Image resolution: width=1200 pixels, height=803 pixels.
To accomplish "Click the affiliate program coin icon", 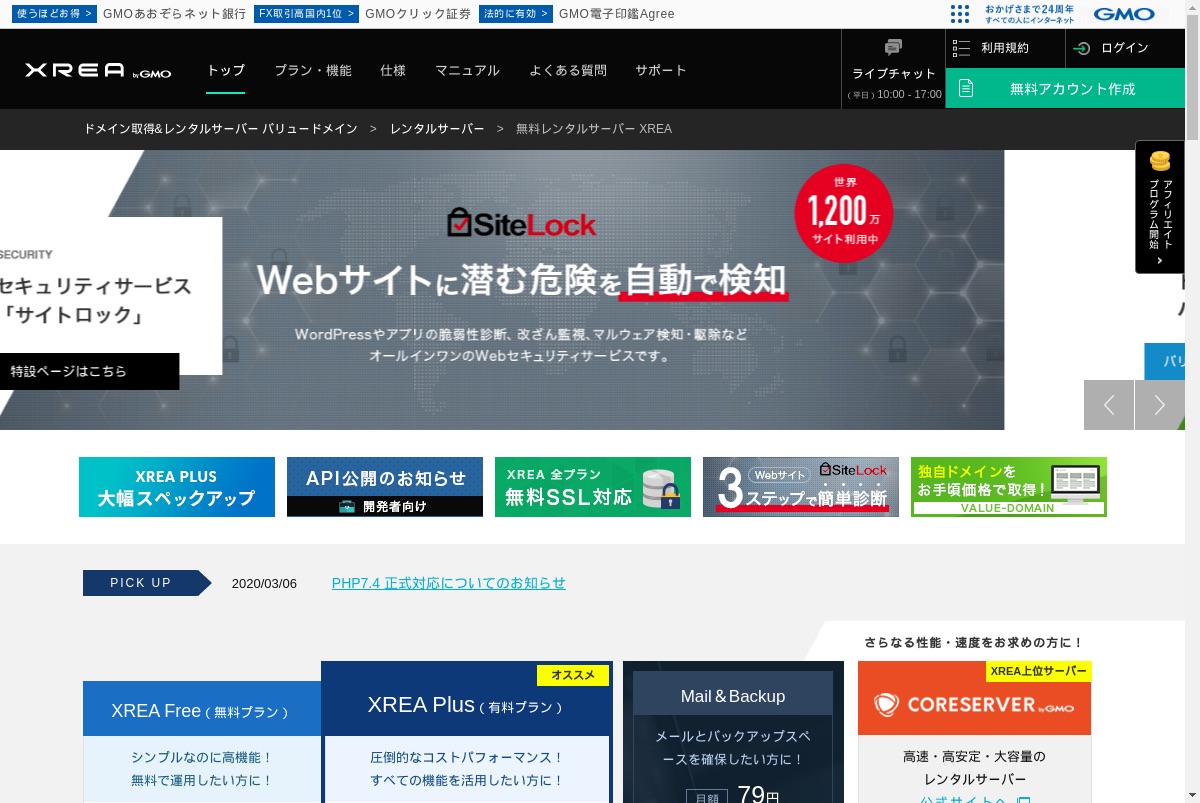I will pos(1160,160).
